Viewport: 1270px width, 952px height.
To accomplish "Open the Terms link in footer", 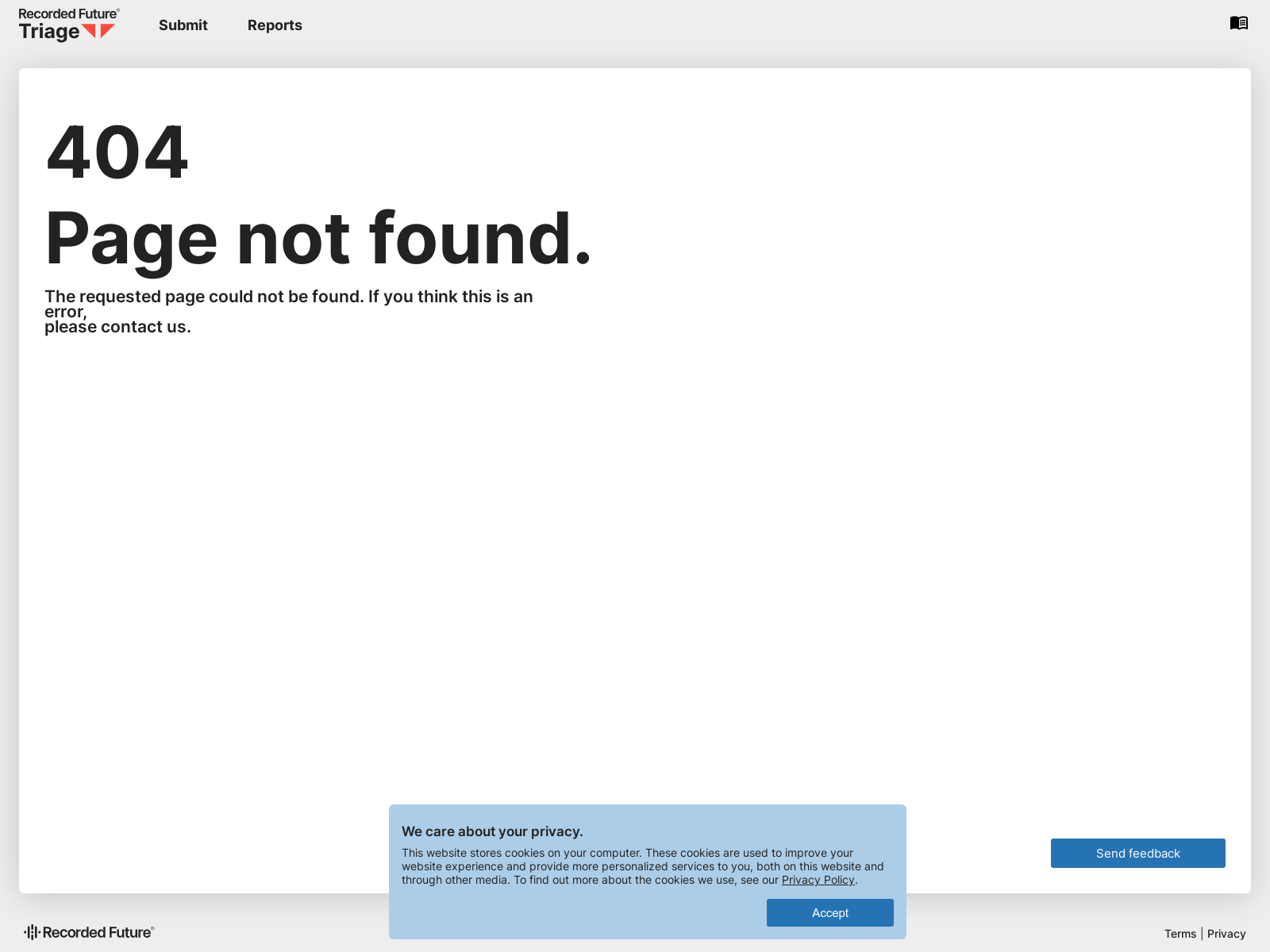I will (x=1180, y=934).
